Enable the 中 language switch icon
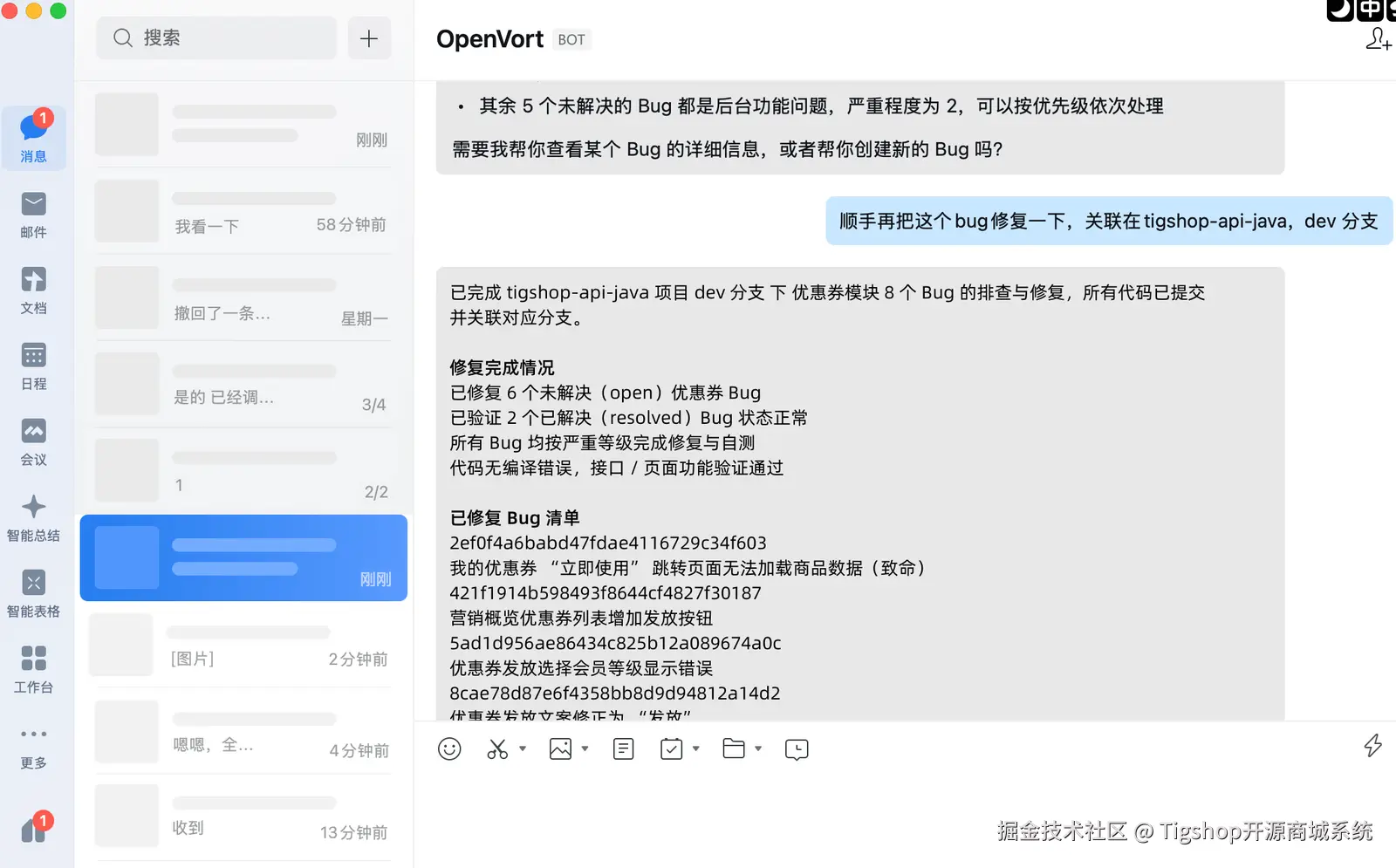This screenshot has height=868, width=1396. pos(1369,11)
